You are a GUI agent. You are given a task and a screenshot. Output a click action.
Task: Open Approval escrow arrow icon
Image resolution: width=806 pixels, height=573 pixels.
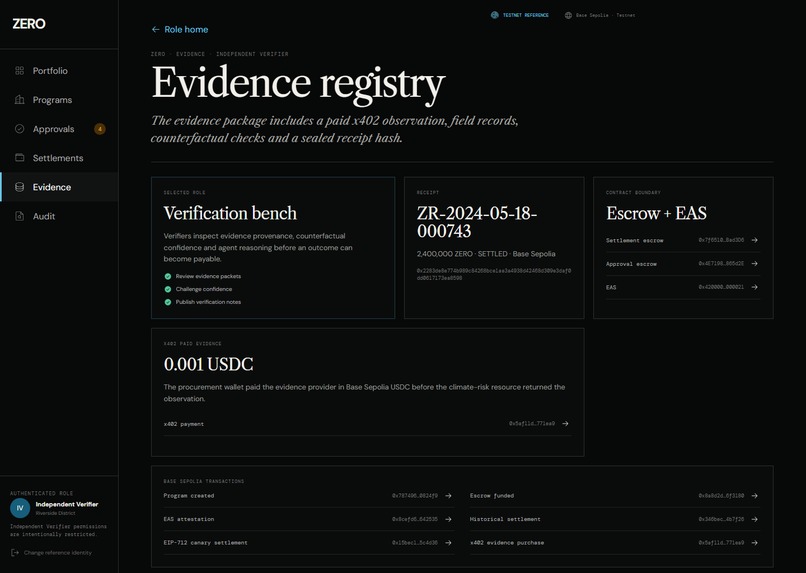pos(755,264)
